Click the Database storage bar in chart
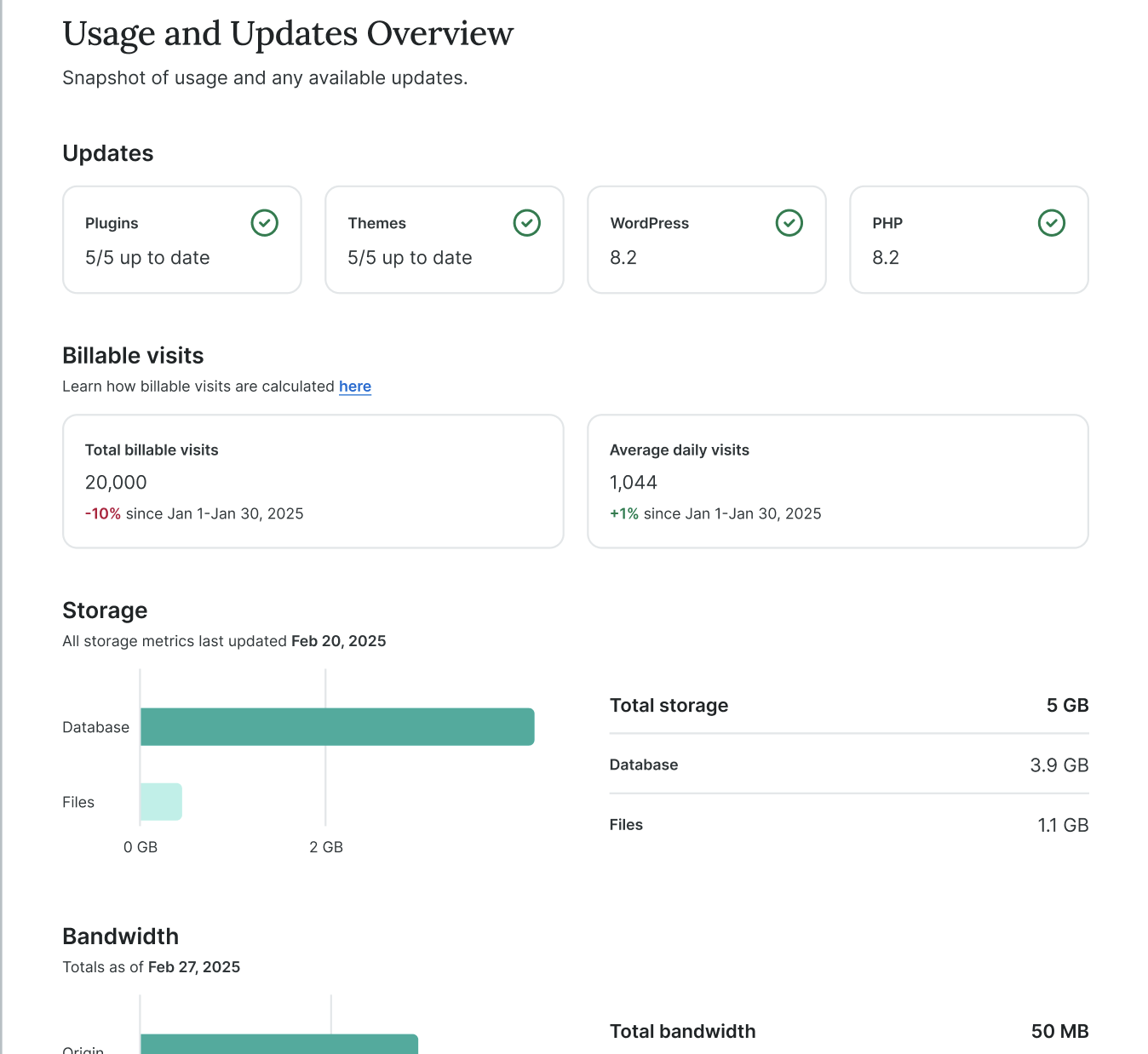1148x1054 pixels. [337, 727]
